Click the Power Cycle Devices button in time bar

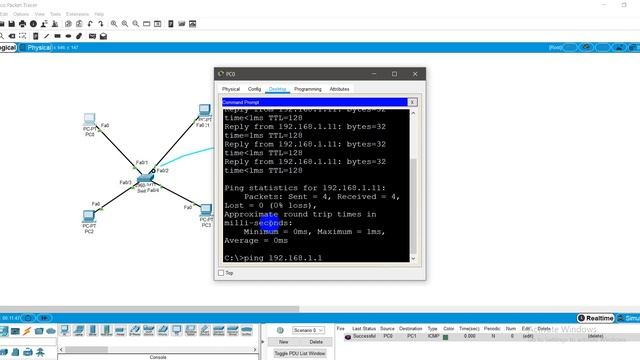click(28, 318)
